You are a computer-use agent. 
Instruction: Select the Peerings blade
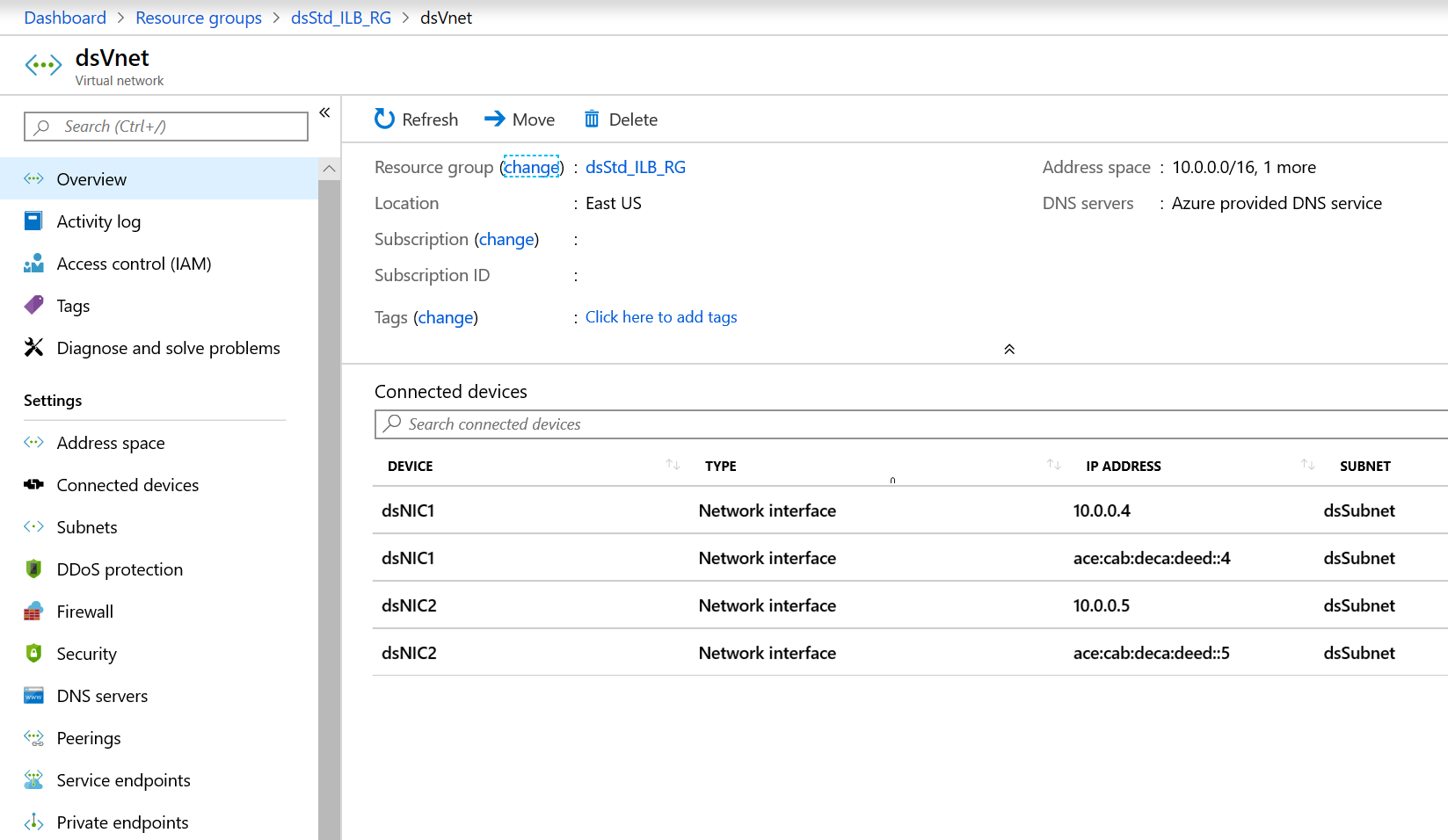[88, 737]
